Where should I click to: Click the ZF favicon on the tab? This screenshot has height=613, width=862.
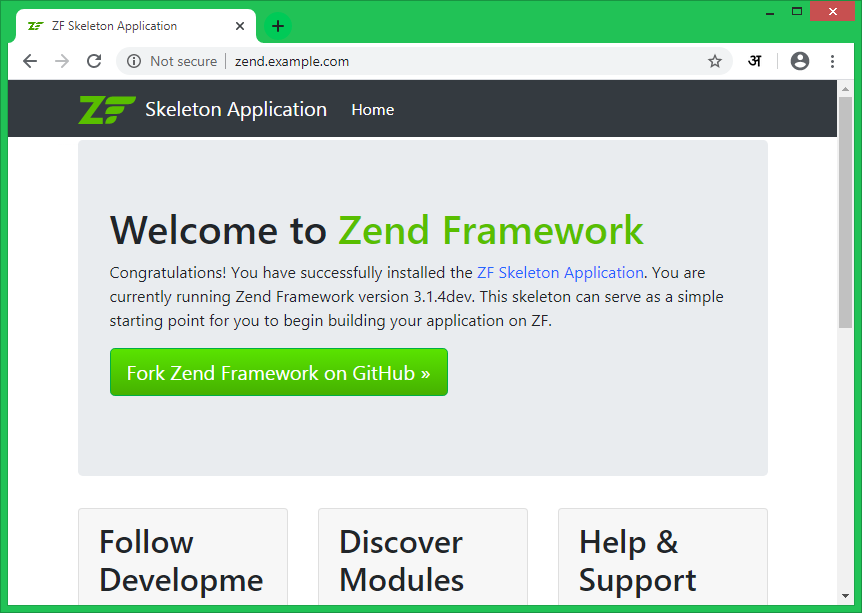(x=36, y=26)
